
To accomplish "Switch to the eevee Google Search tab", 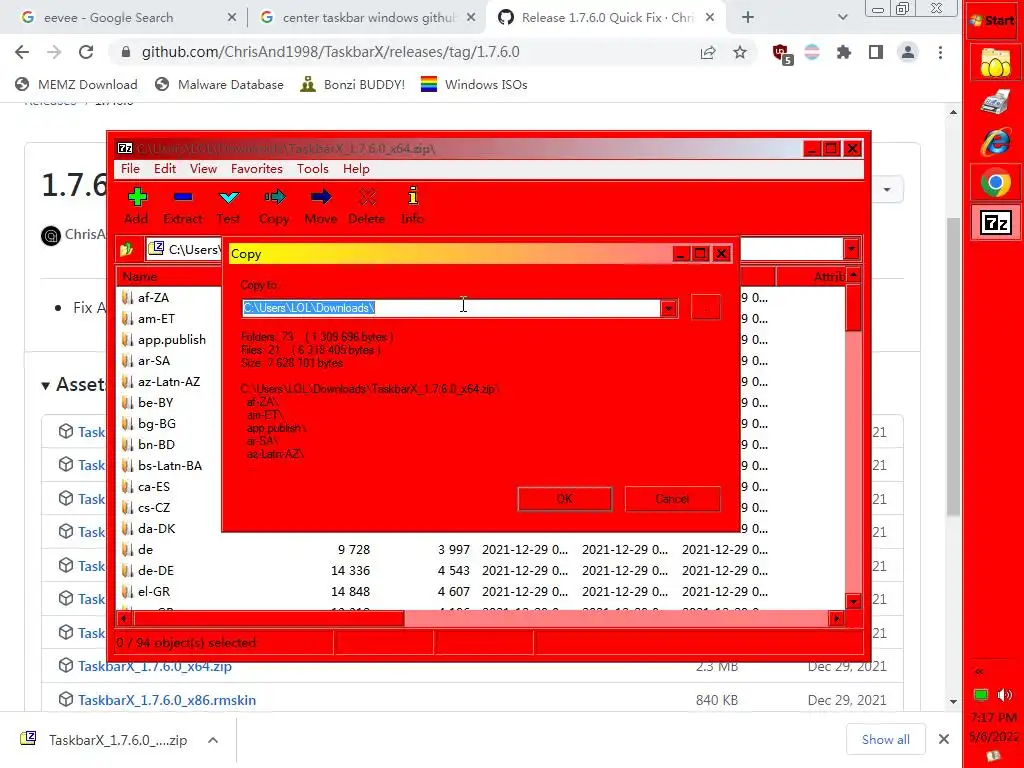I will [124, 18].
